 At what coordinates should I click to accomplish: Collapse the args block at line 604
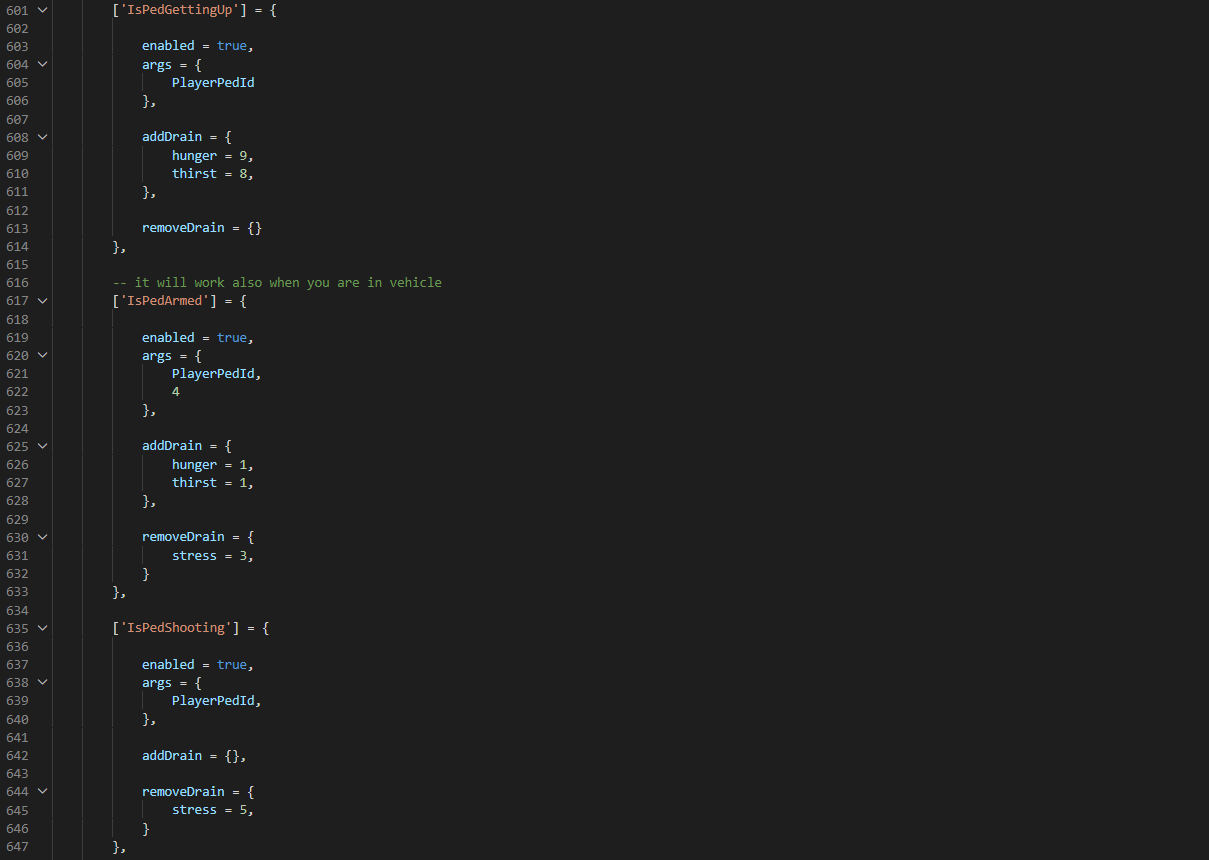[x=42, y=64]
